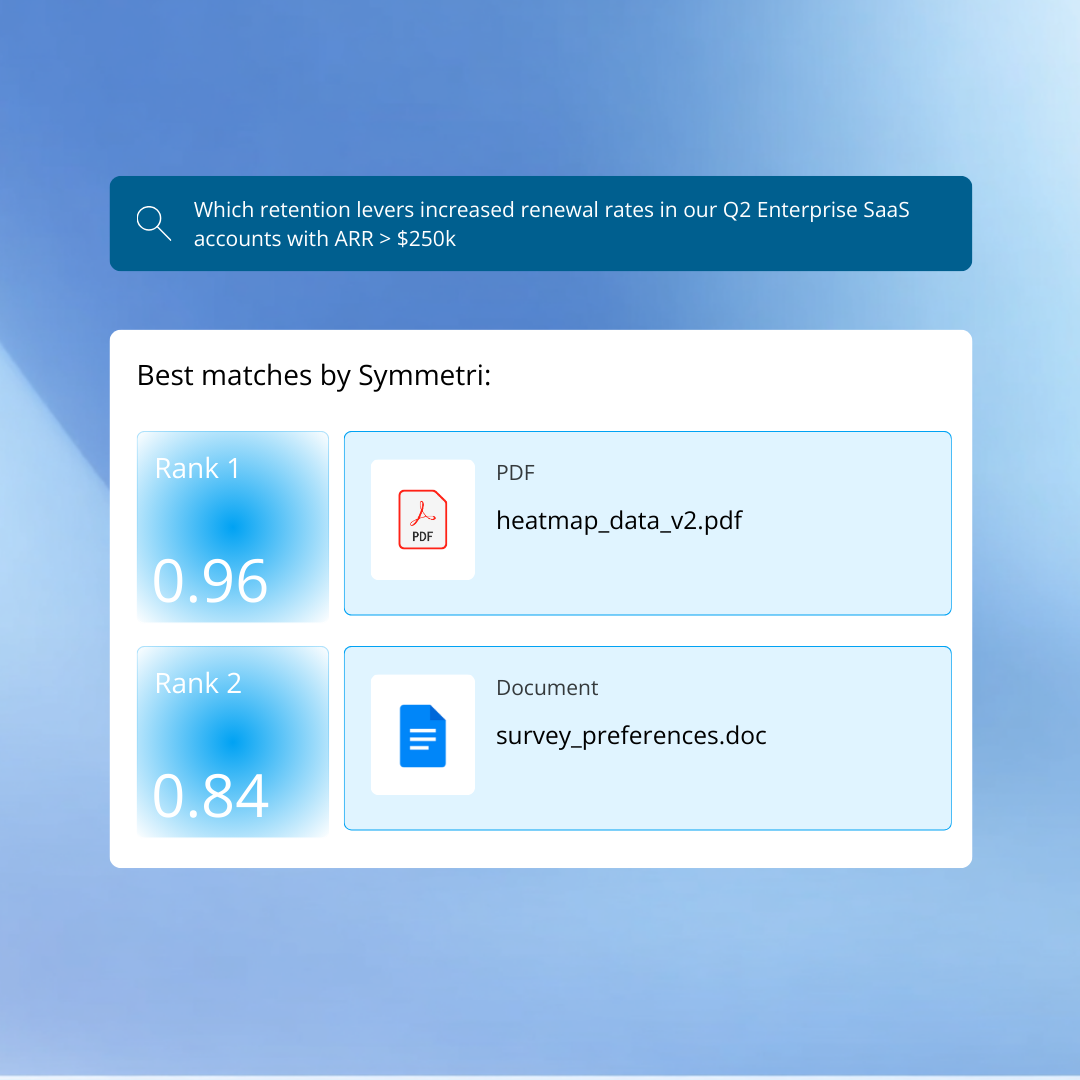
Task: Click the 0.84 relevance score
Action: tap(210, 796)
